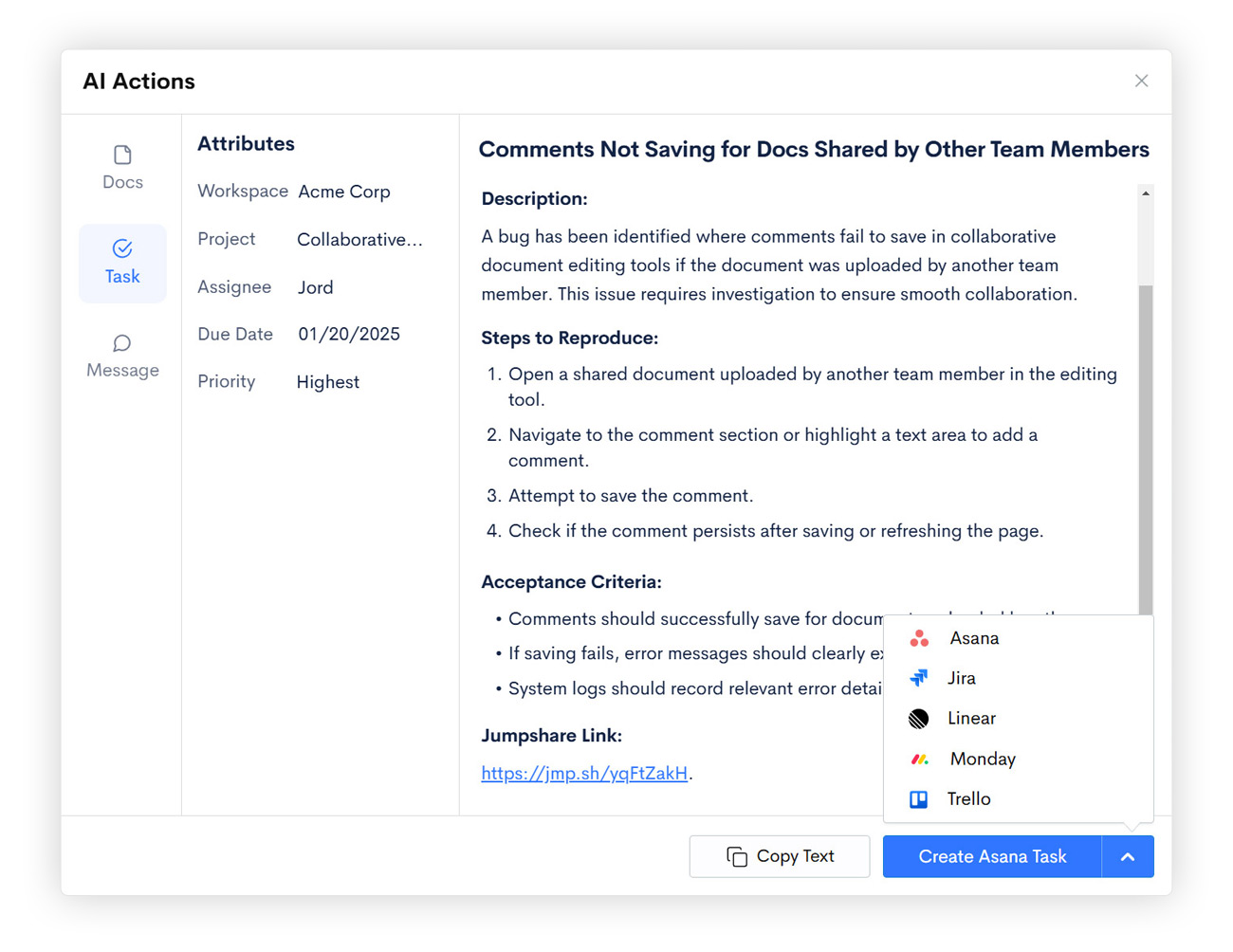Click the description scrollbar thumb
The width and height of the screenshot is (1233, 952).
(1146, 449)
